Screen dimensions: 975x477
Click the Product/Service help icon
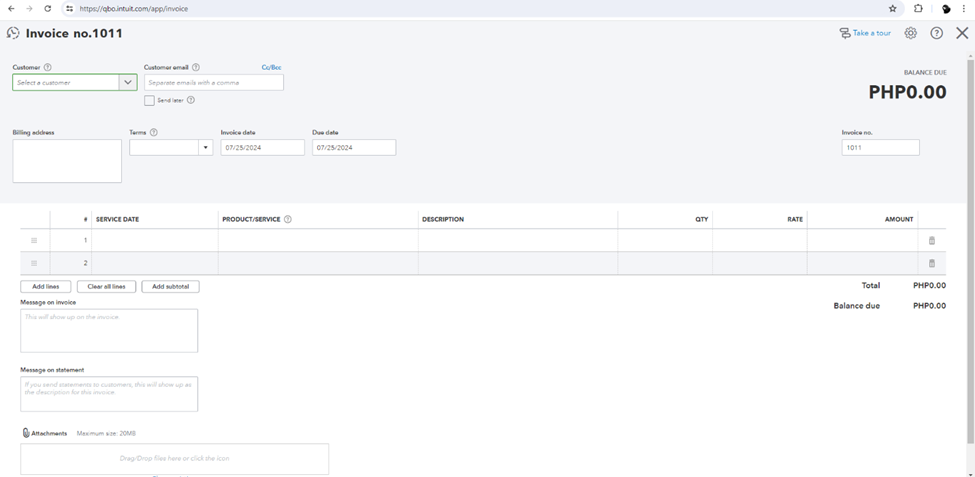click(x=288, y=219)
